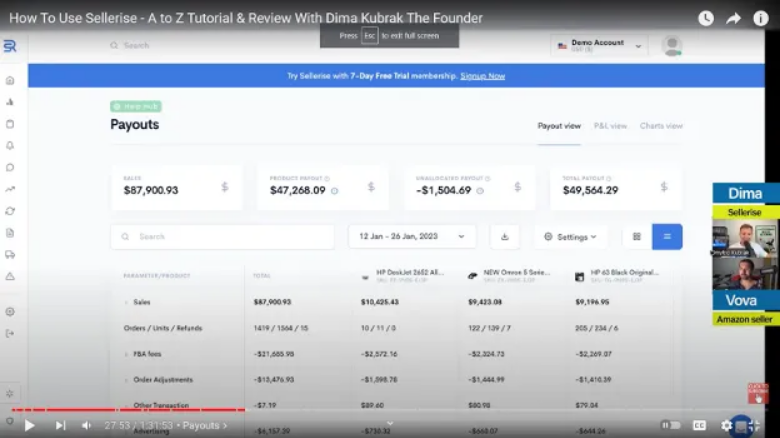The height and width of the screenshot is (438, 780).
Task: Click the logout arrow sidebar icon
Action: 10,333
